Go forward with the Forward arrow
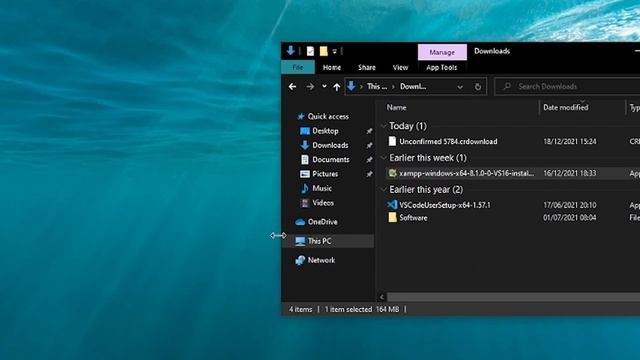 click(310, 87)
